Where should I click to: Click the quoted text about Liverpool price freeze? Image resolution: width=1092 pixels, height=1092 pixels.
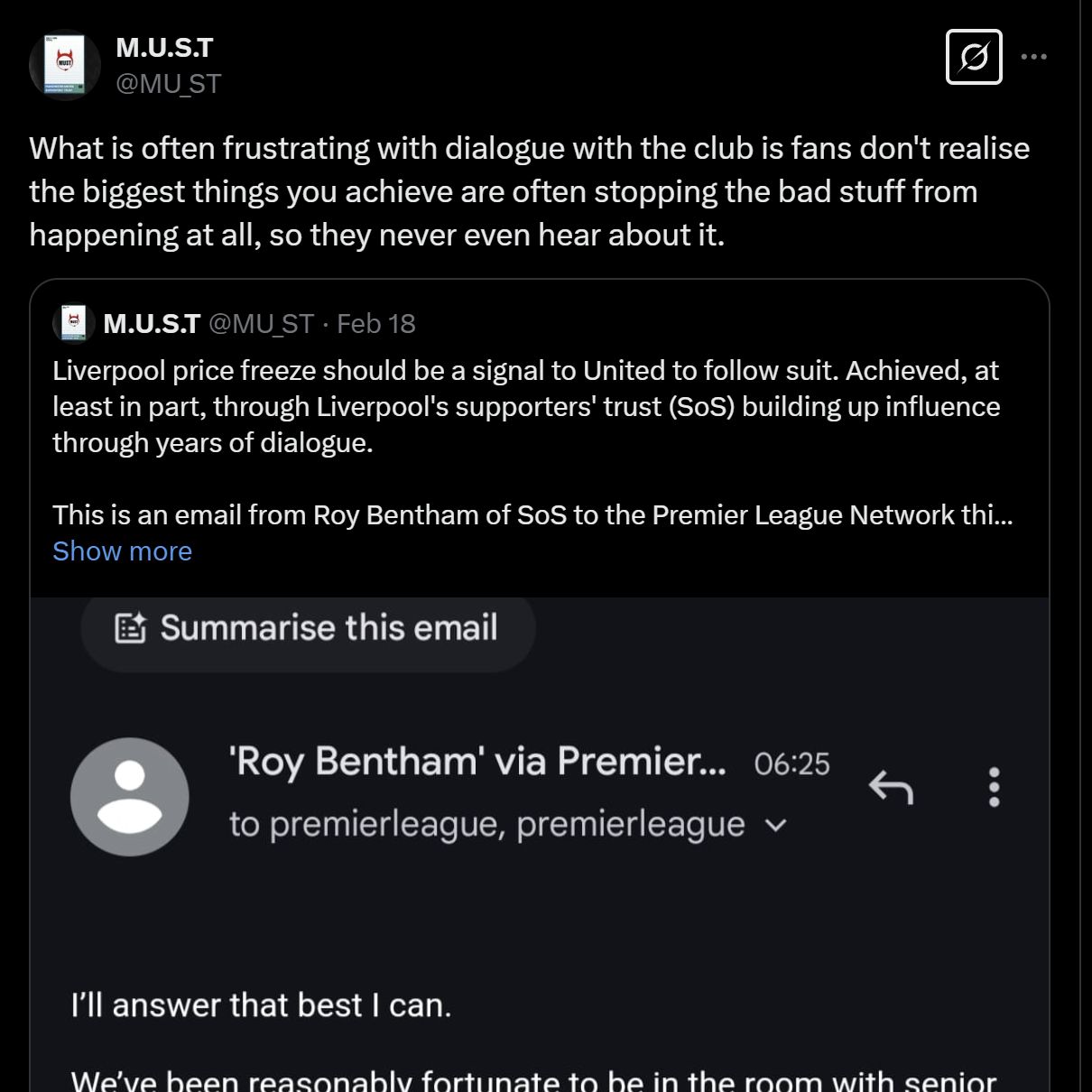(x=525, y=406)
